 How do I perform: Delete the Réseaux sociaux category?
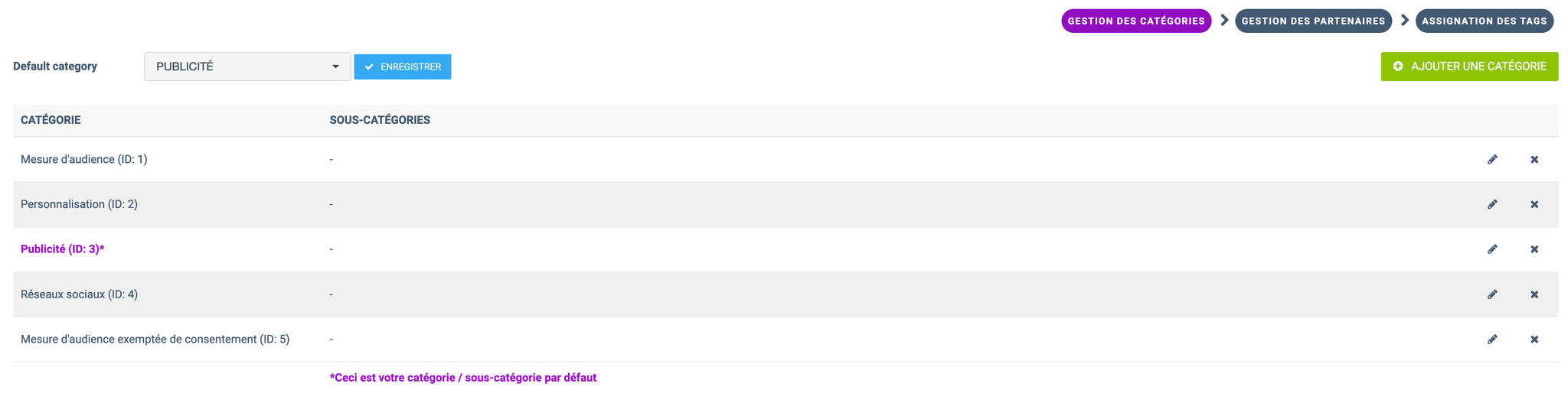coord(1534,294)
